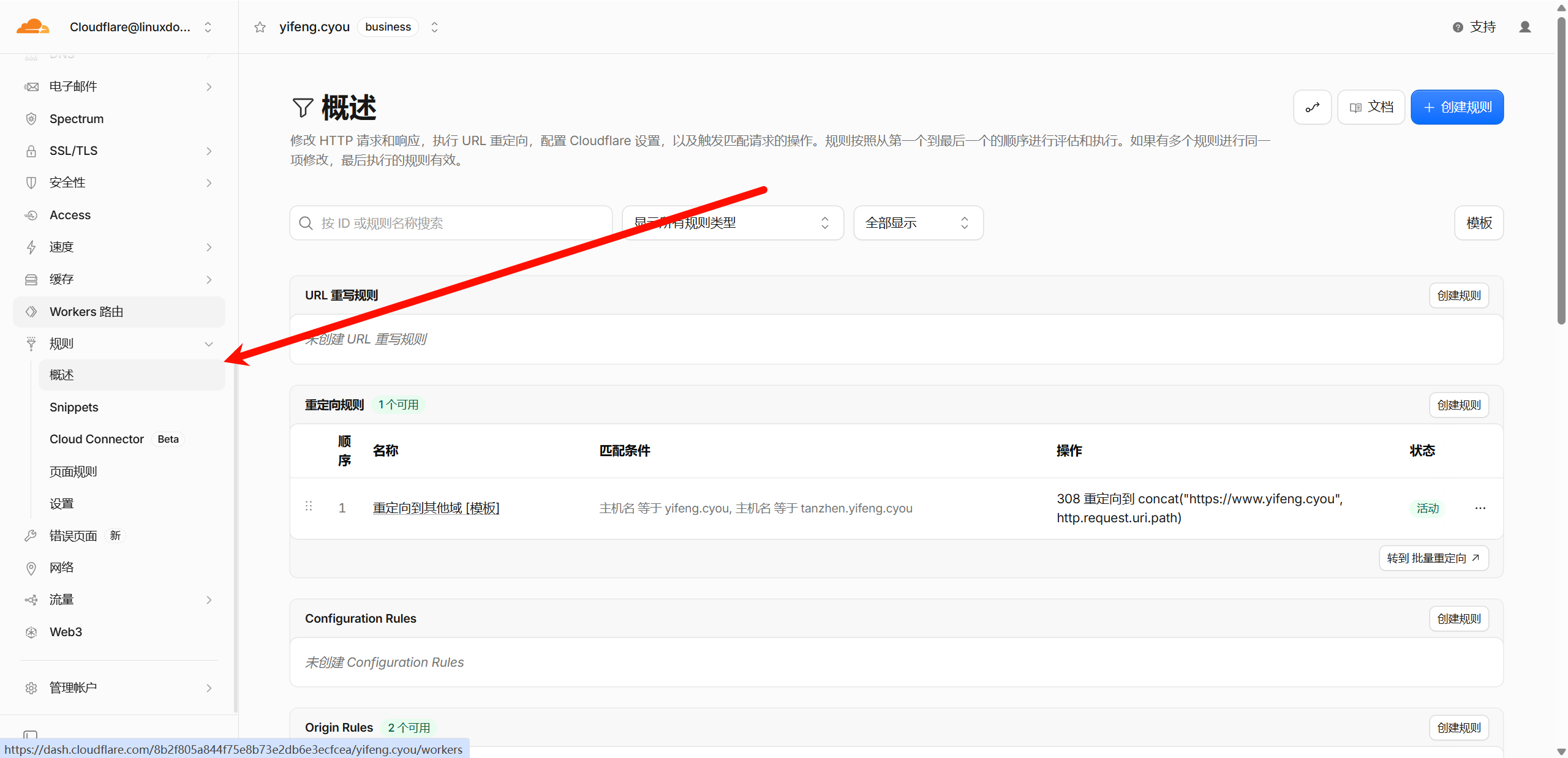Click the Web3 icon
1568x758 pixels.
tap(31, 632)
